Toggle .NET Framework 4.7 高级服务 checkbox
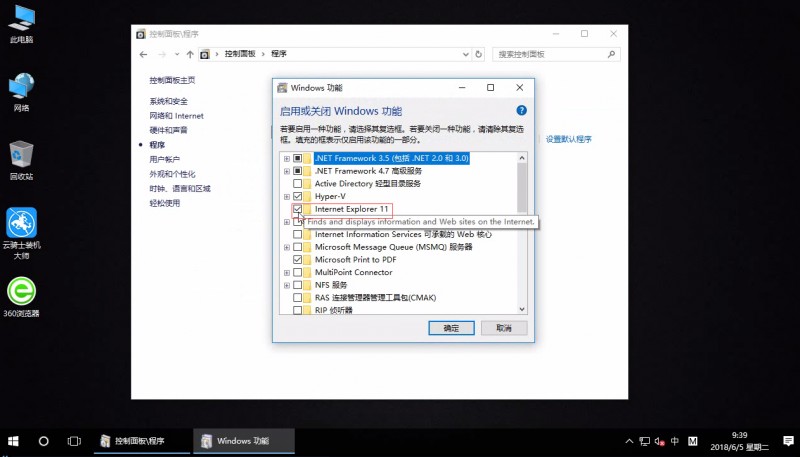 (297, 171)
